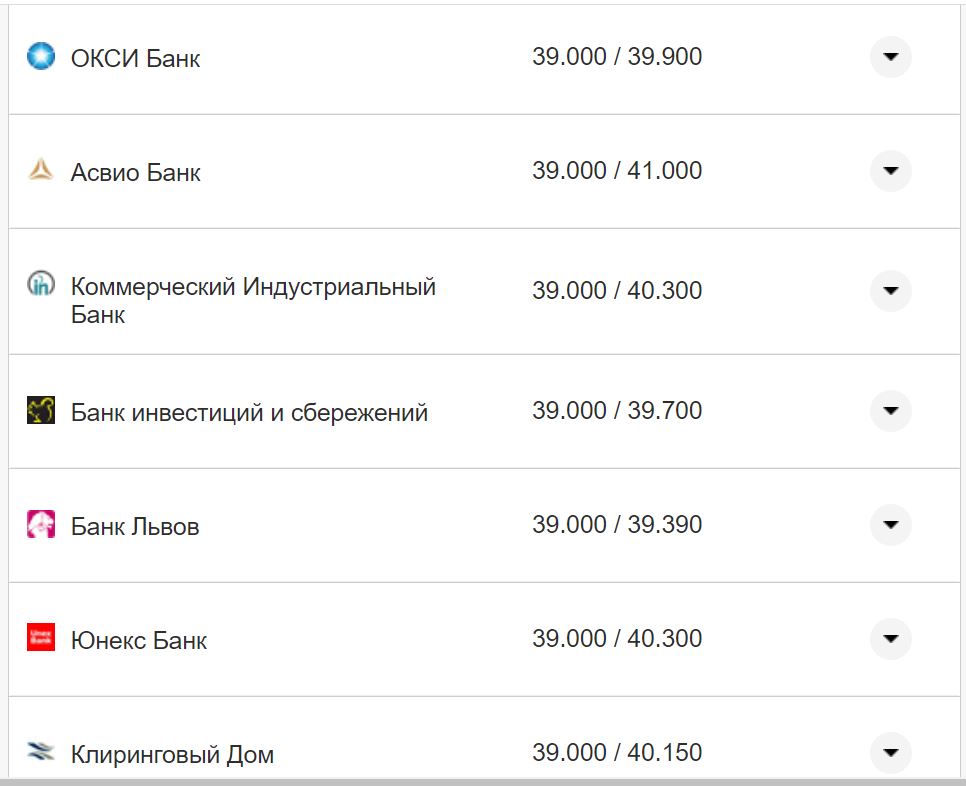Collapse the Банк инвестиций и сбережений dropdown
The height and width of the screenshot is (786, 966).
[x=889, y=411]
